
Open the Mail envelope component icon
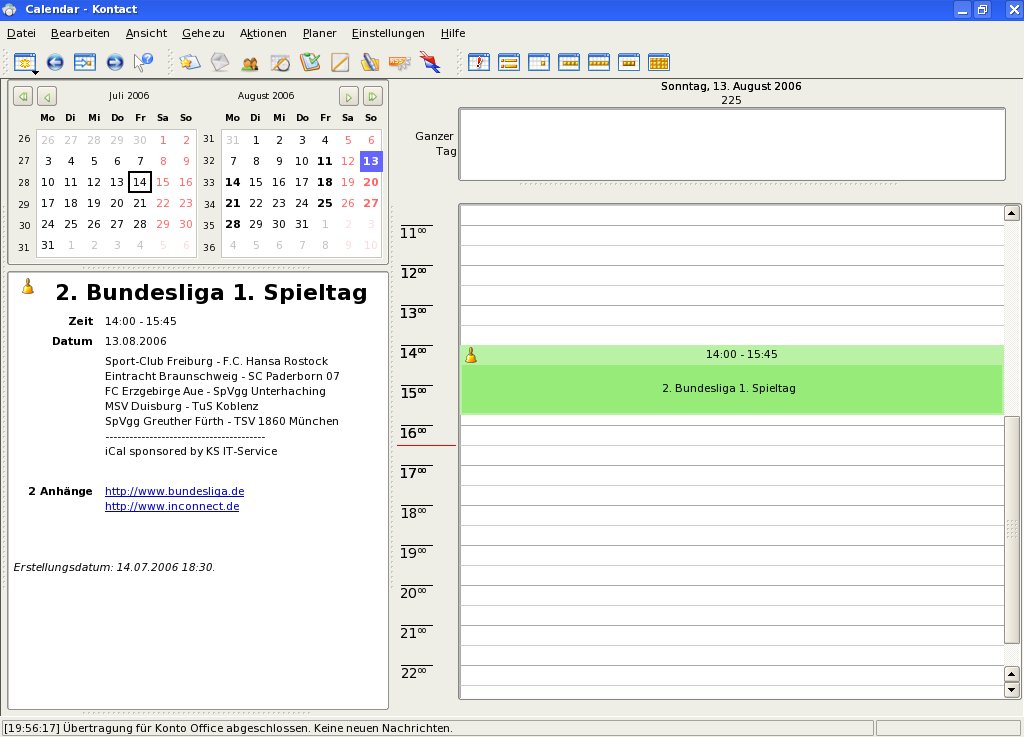click(x=220, y=63)
